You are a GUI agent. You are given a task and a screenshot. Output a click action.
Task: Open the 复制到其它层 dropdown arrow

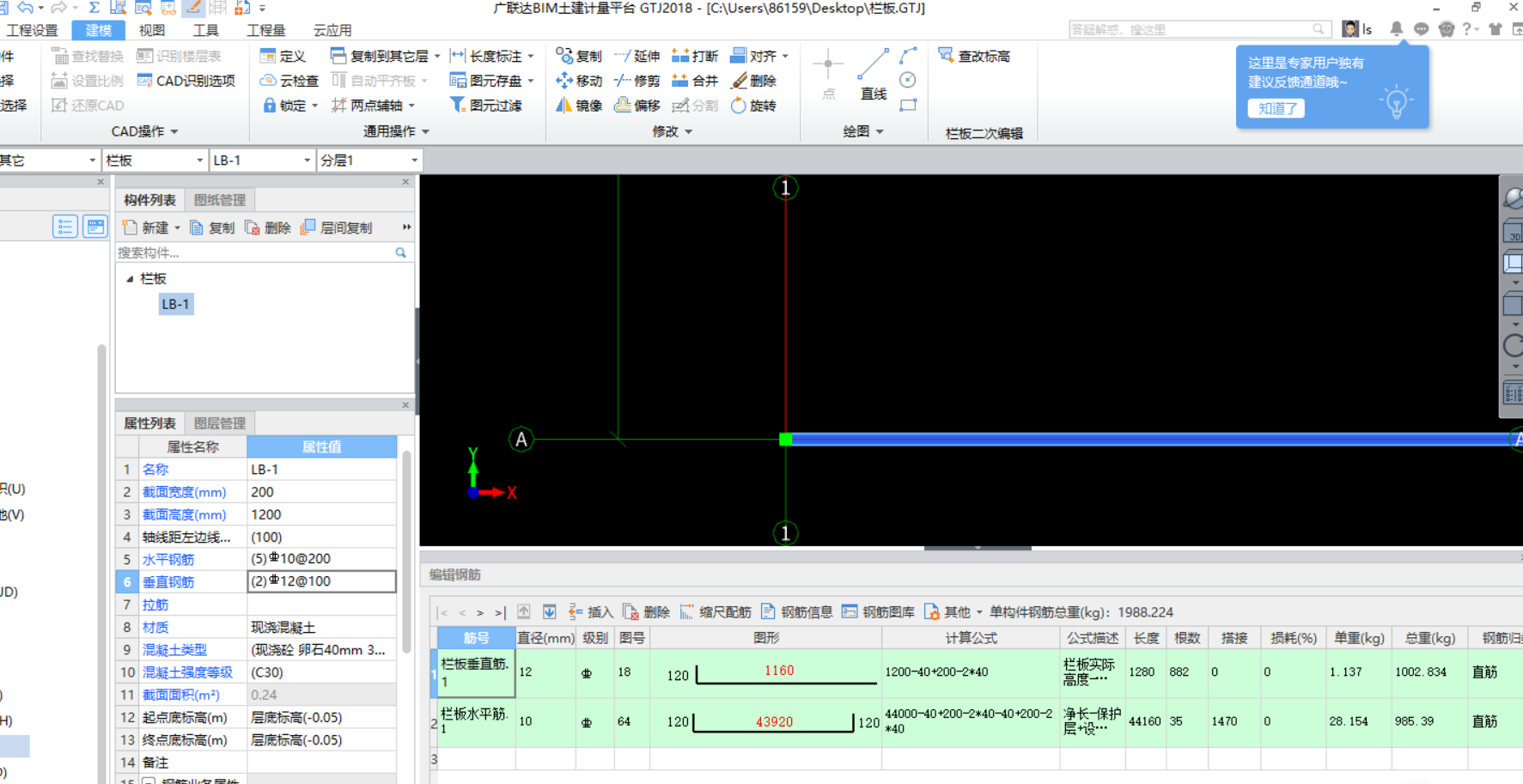tap(437, 57)
